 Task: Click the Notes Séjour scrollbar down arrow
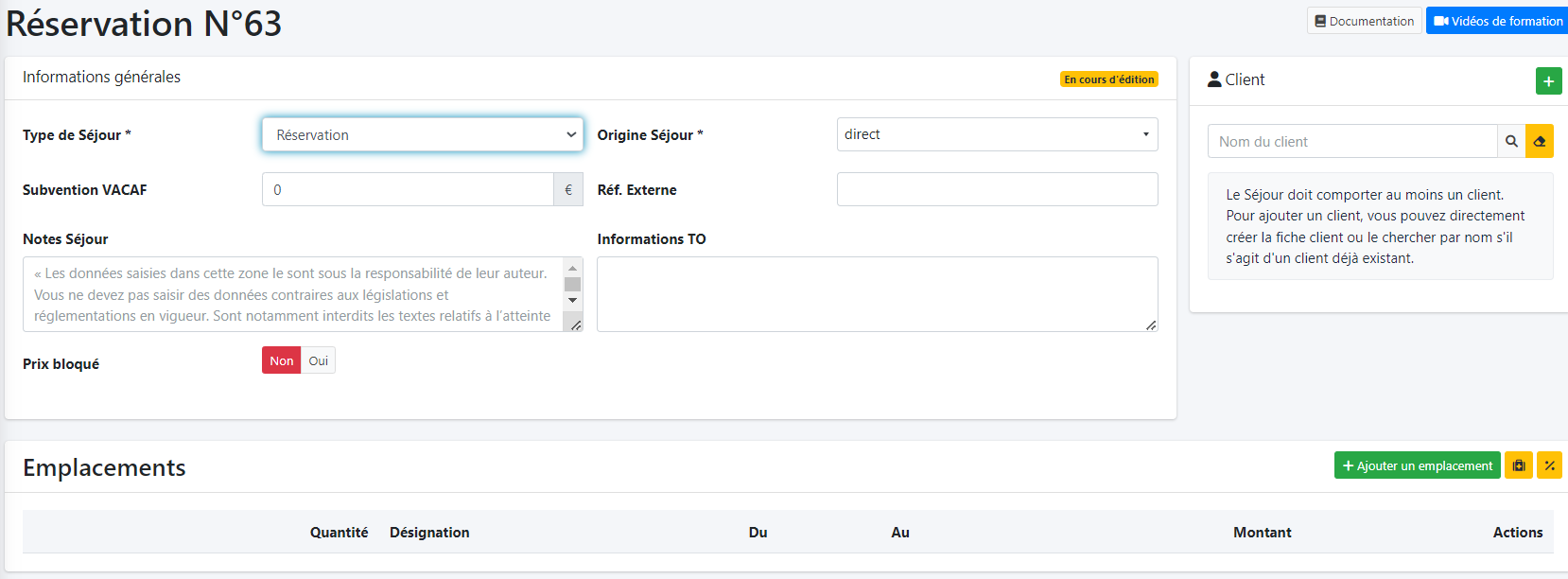point(572,301)
